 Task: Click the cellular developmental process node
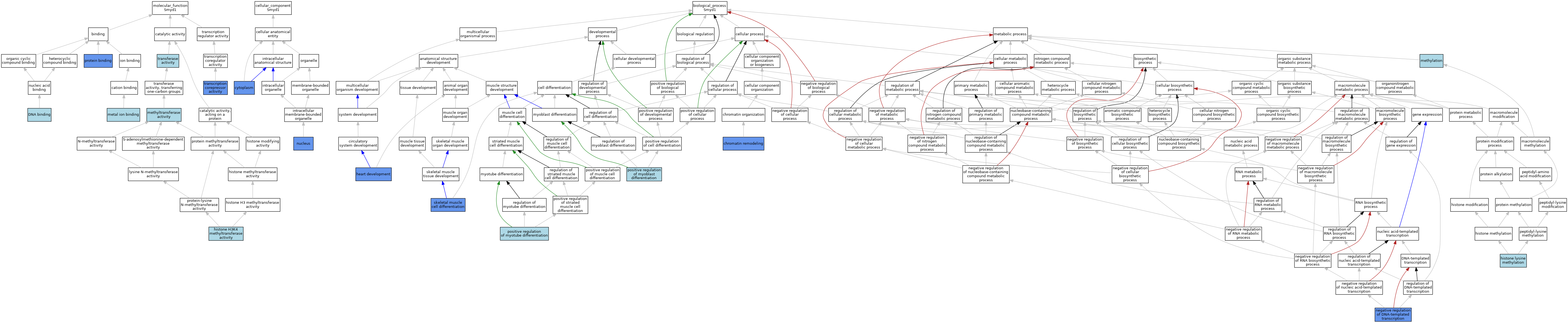click(x=634, y=61)
